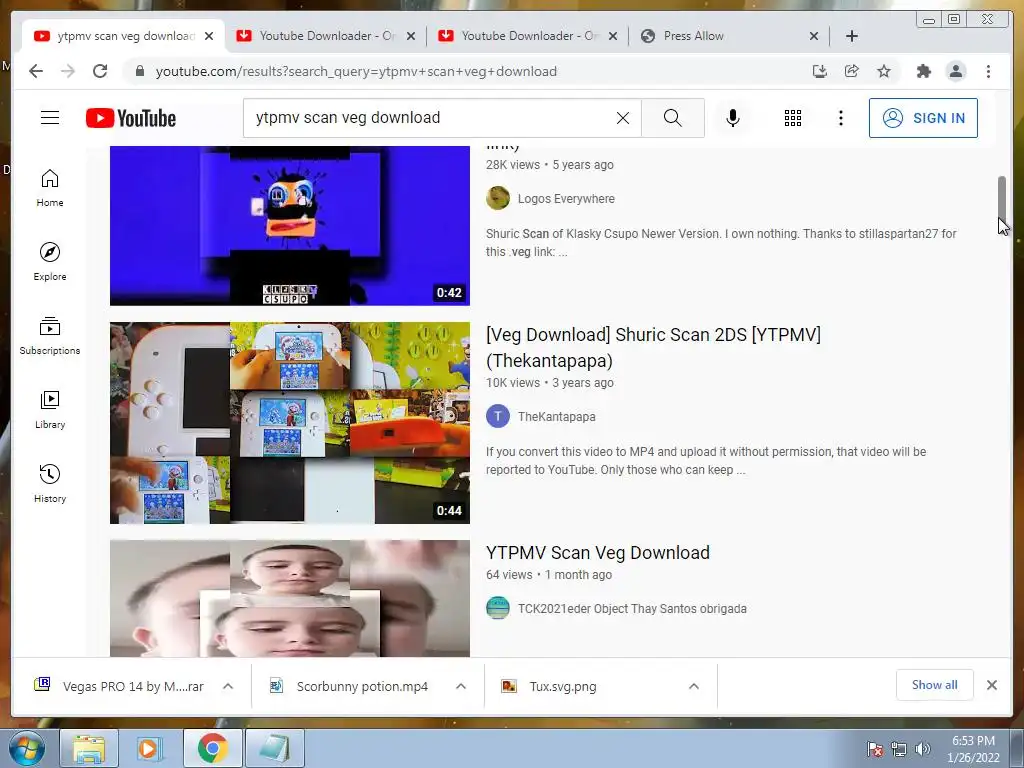The height and width of the screenshot is (768, 1024).
Task: Open the Action Center flag icon
Action: pos(875,748)
